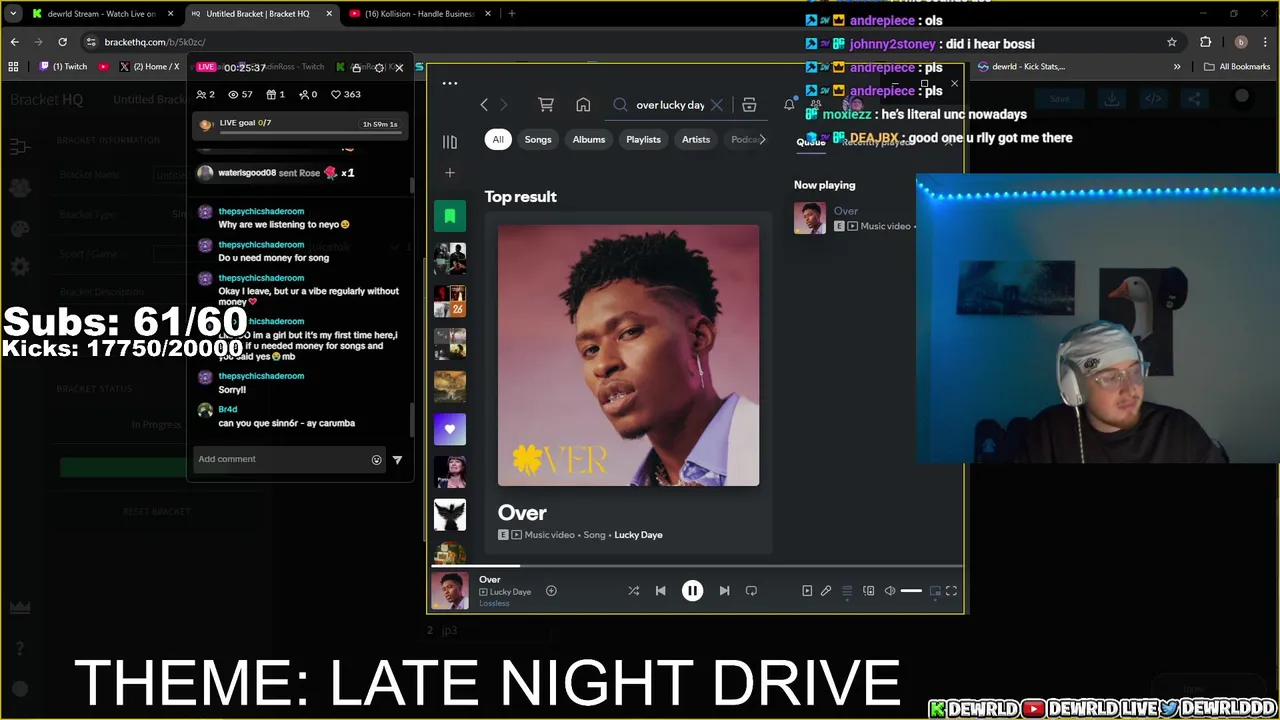This screenshot has width=1280, height=720.
Task: Switch to dewrld Stream browser tab
Action: (100, 14)
